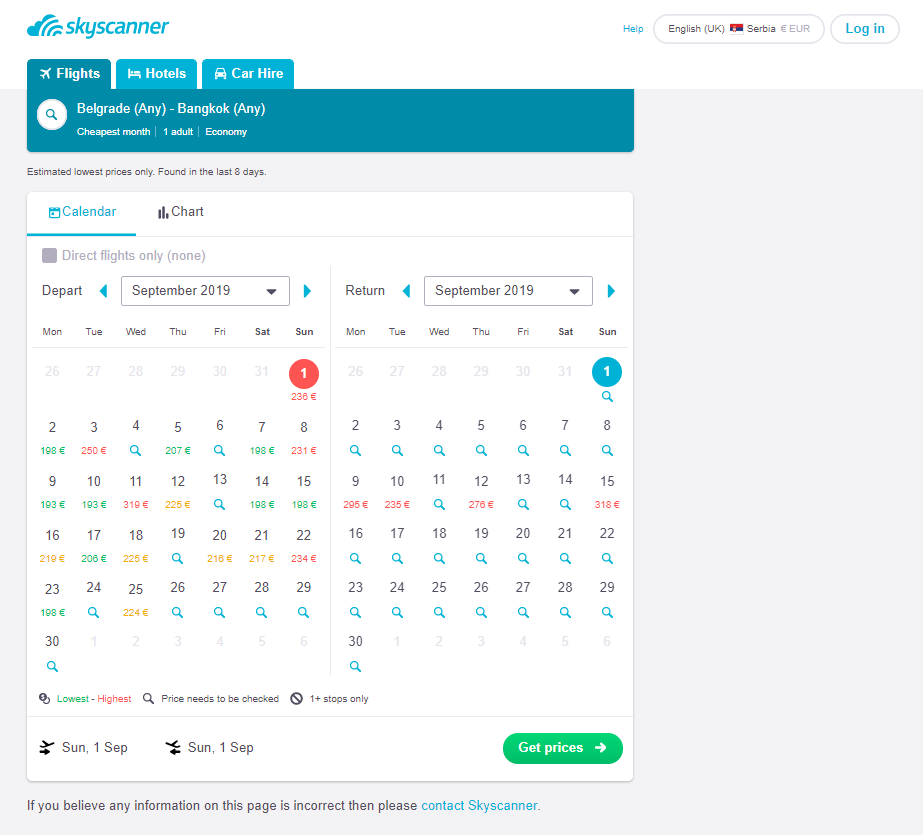Click the Help link

633,29
